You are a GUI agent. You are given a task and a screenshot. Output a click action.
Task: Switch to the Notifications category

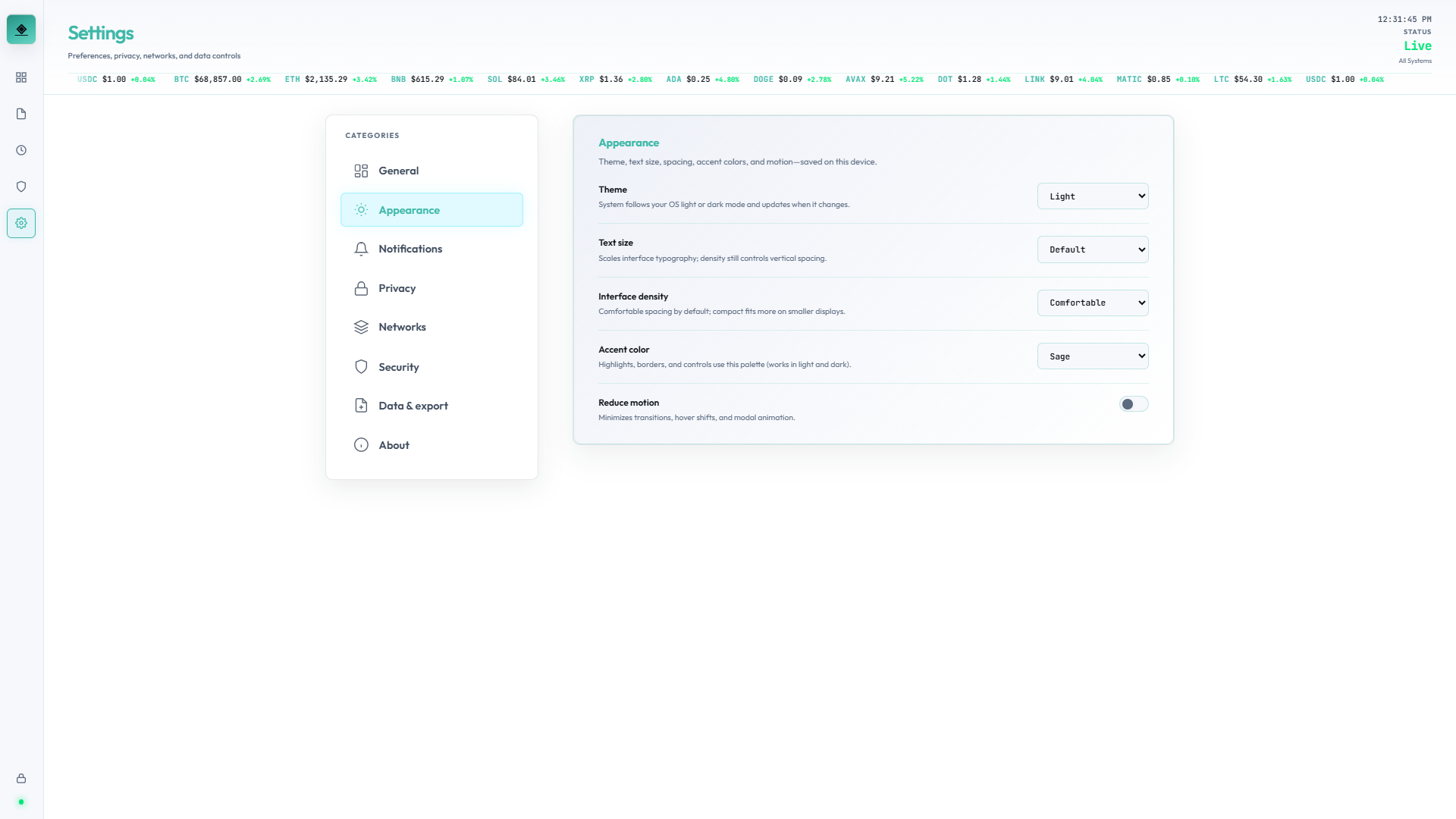tap(410, 249)
